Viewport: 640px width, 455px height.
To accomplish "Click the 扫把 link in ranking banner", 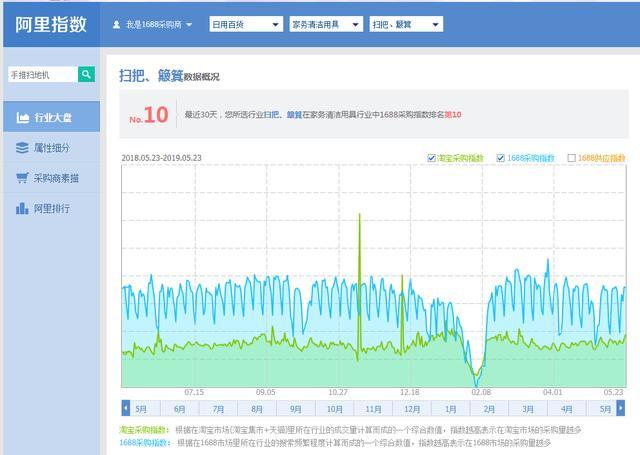I will (x=271, y=115).
